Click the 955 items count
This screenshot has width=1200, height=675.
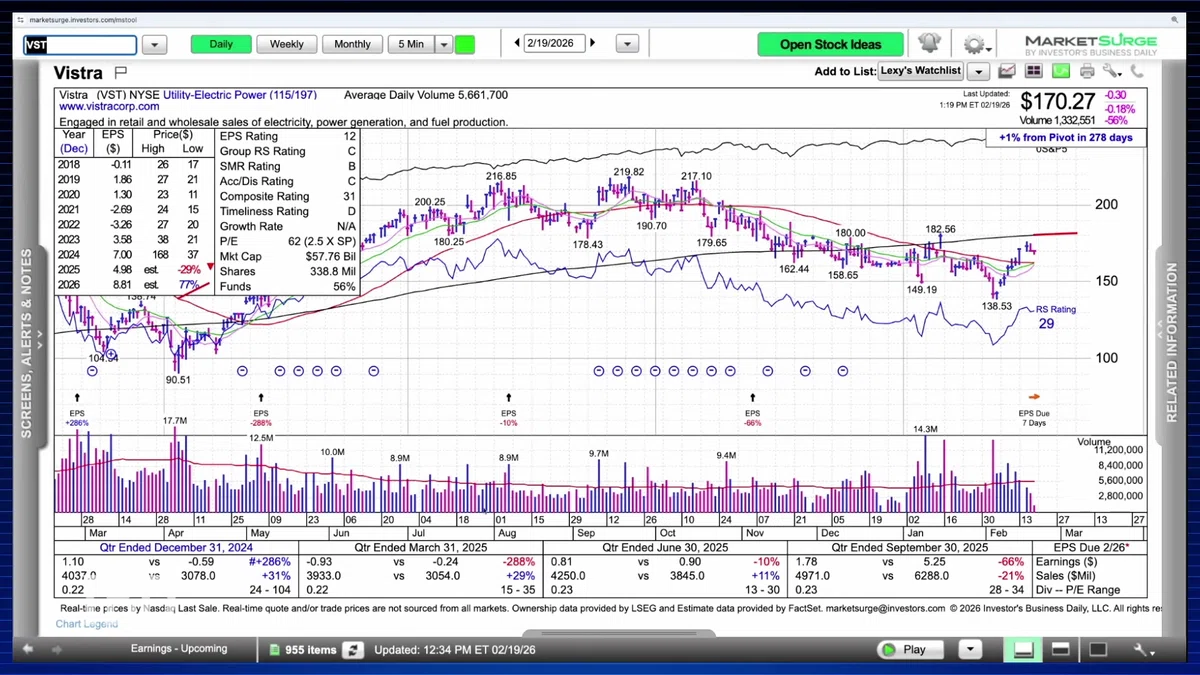(x=311, y=650)
